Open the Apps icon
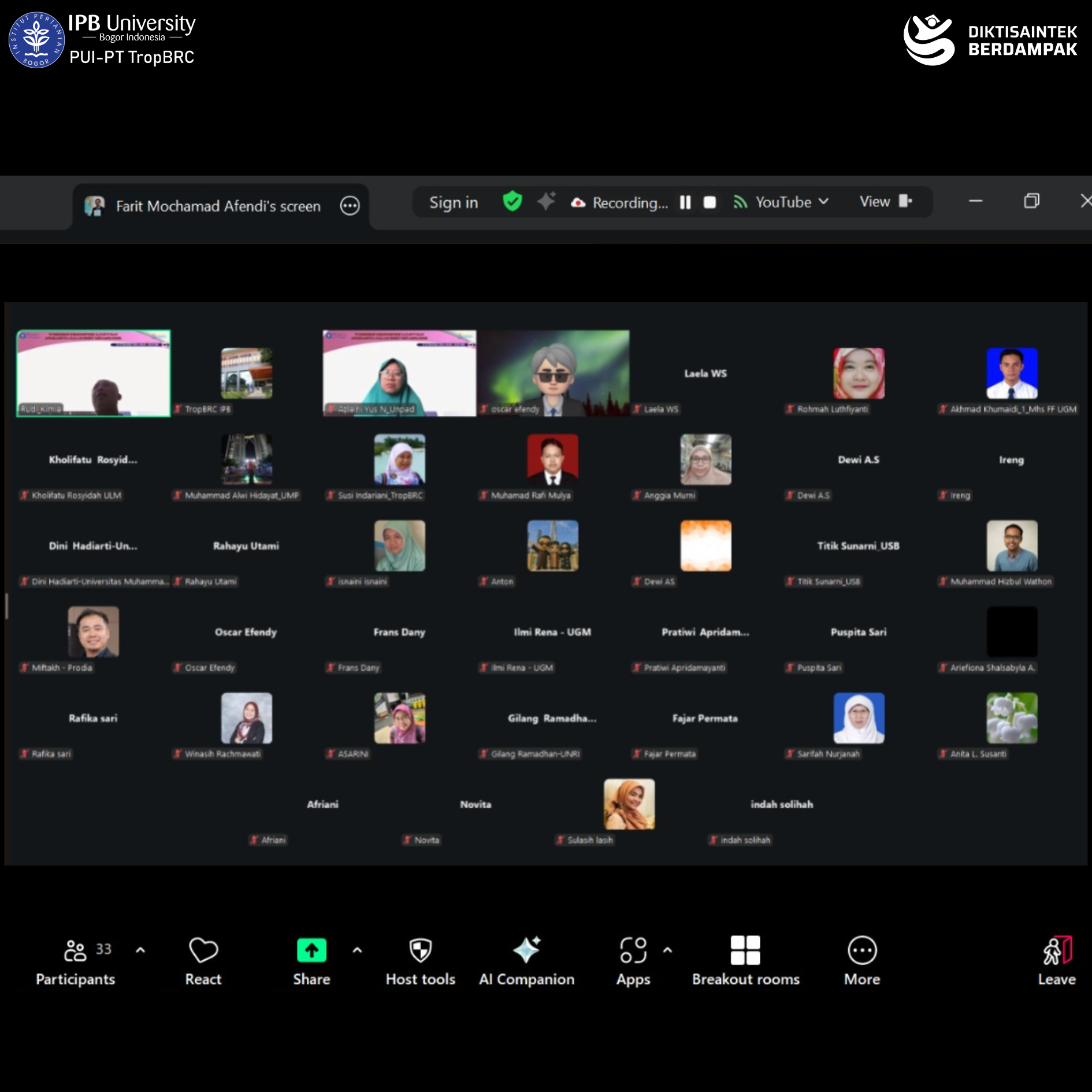Screen dimensions: 1092x1092 pyautogui.click(x=633, y=950)
